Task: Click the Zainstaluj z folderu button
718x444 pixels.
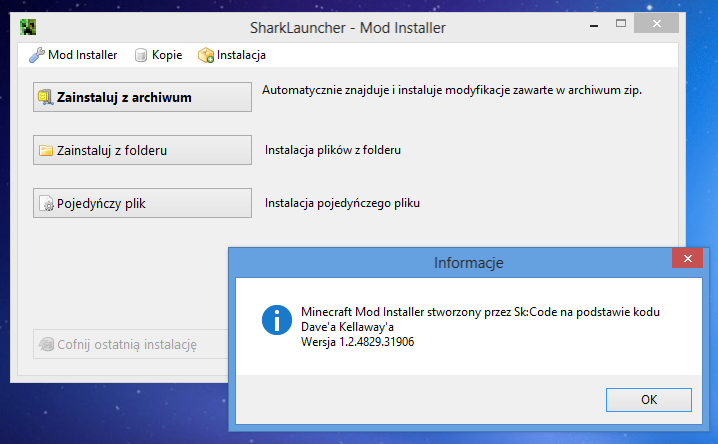Action: (142, 150)
